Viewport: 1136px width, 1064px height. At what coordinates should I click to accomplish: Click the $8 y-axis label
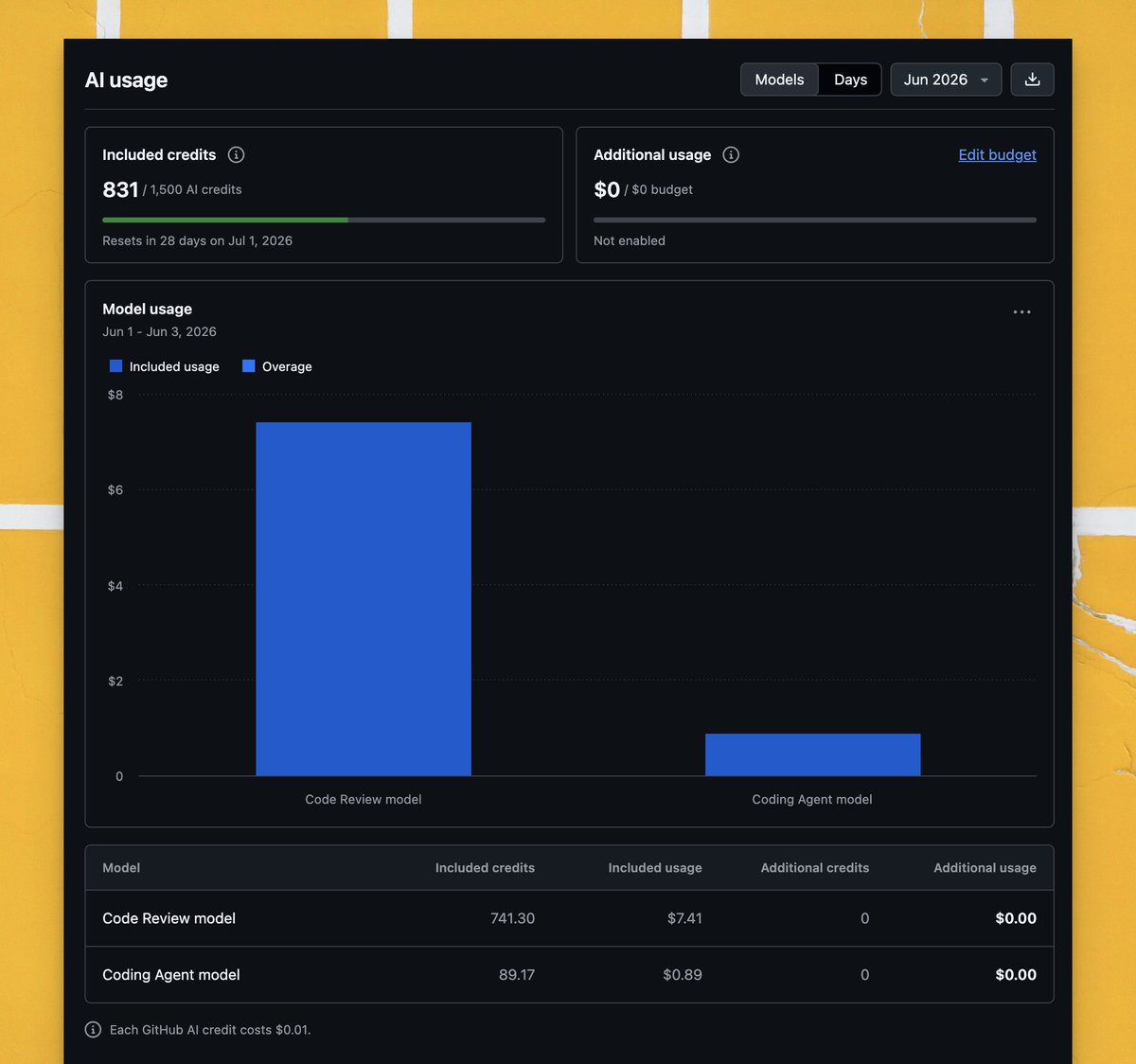[x=115, y=395]
